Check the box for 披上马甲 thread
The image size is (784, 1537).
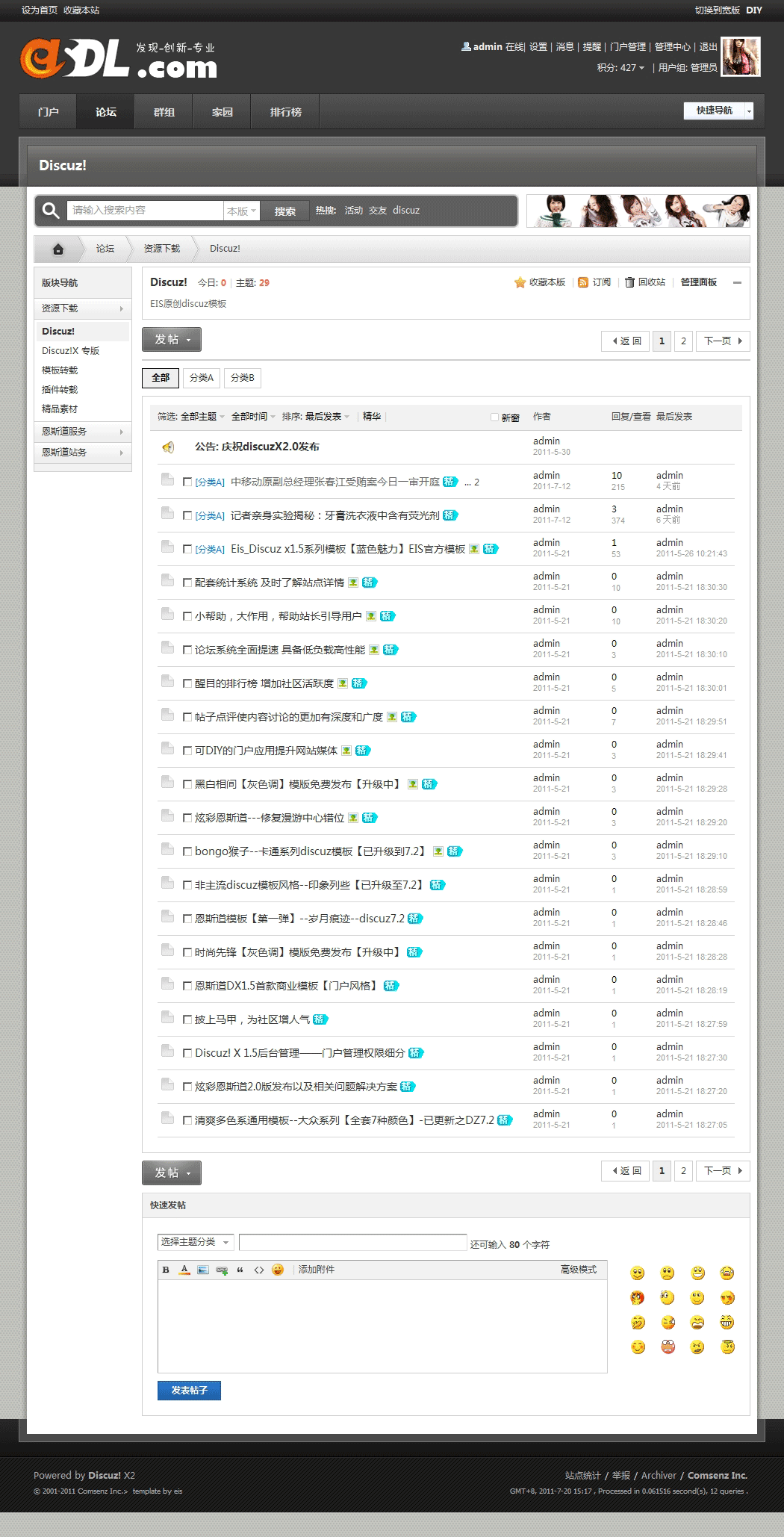coord(187,1019)
